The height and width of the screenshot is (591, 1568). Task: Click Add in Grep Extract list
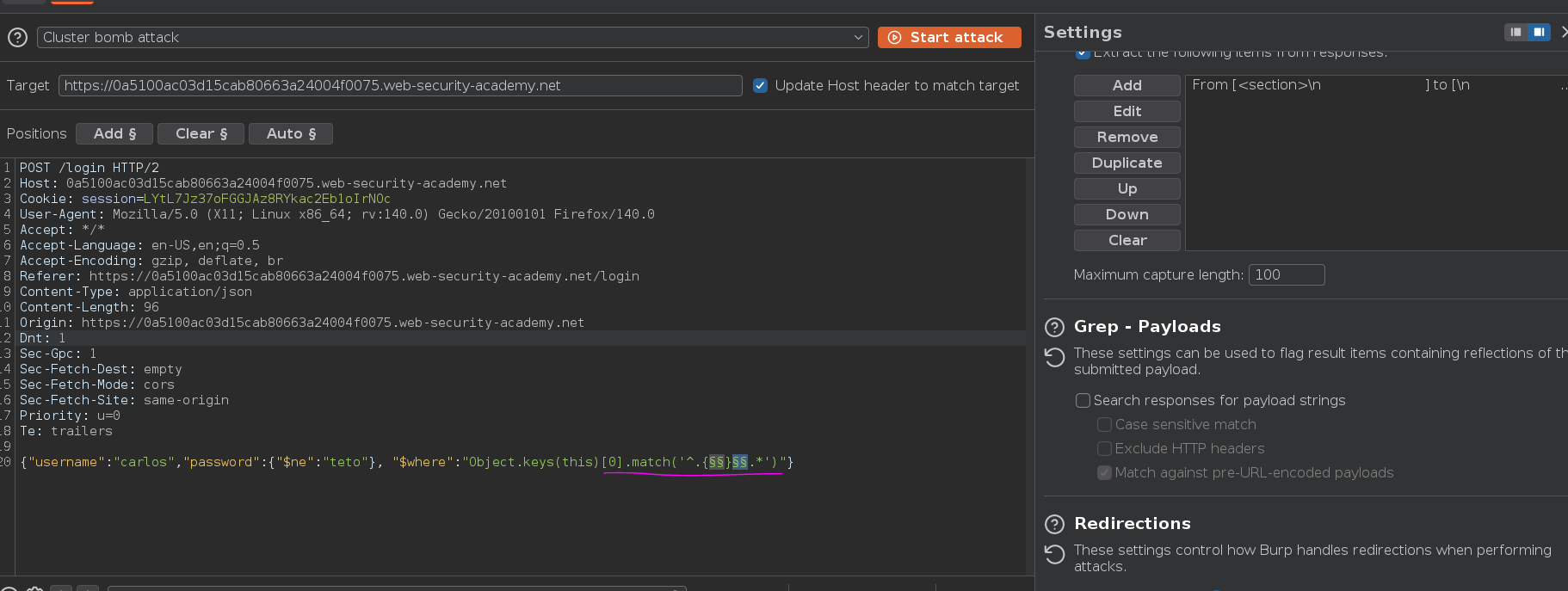point(1127,85)
